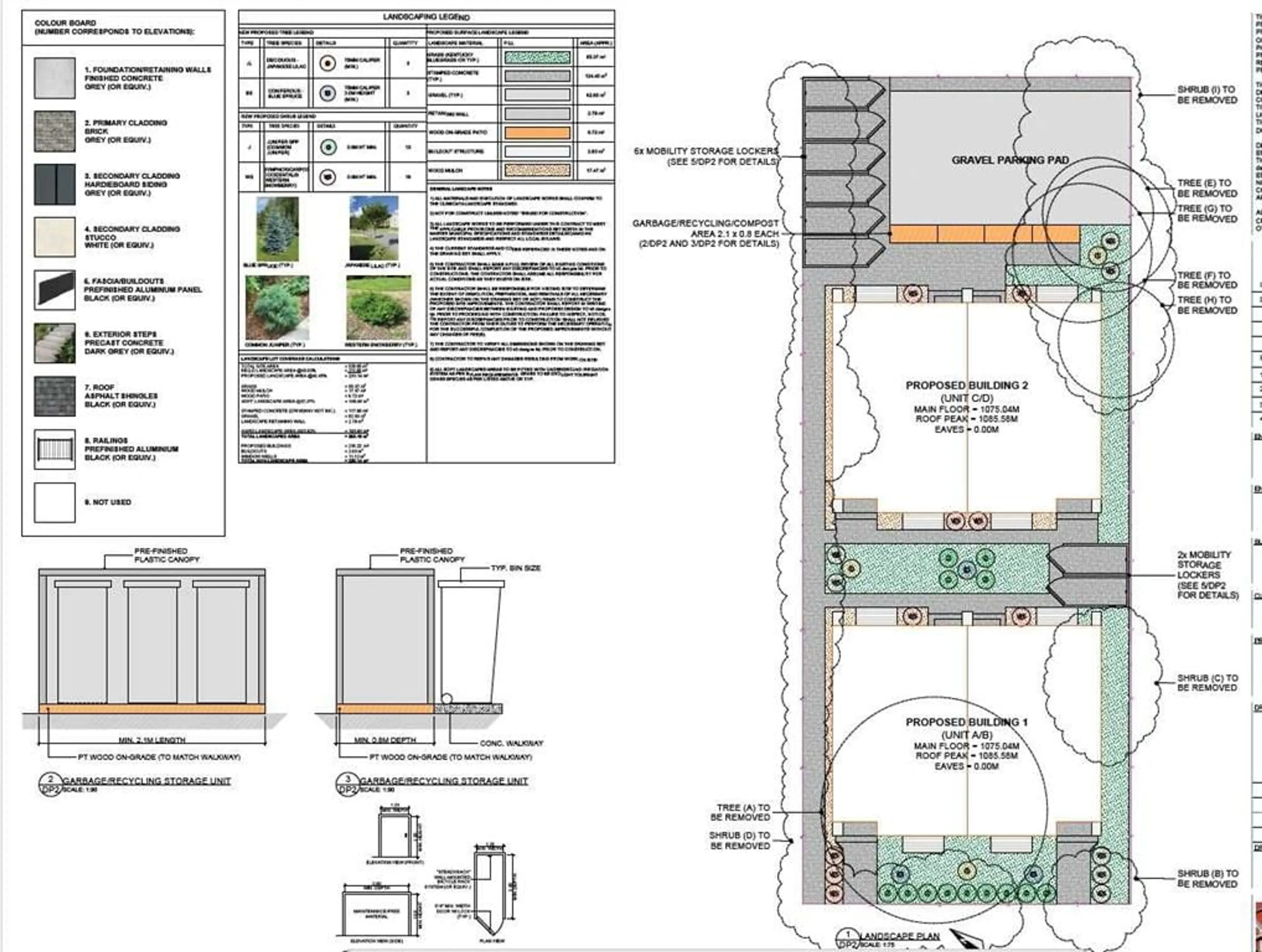Click the Shrub (I) To Be Removed label

pos(1207,95)
